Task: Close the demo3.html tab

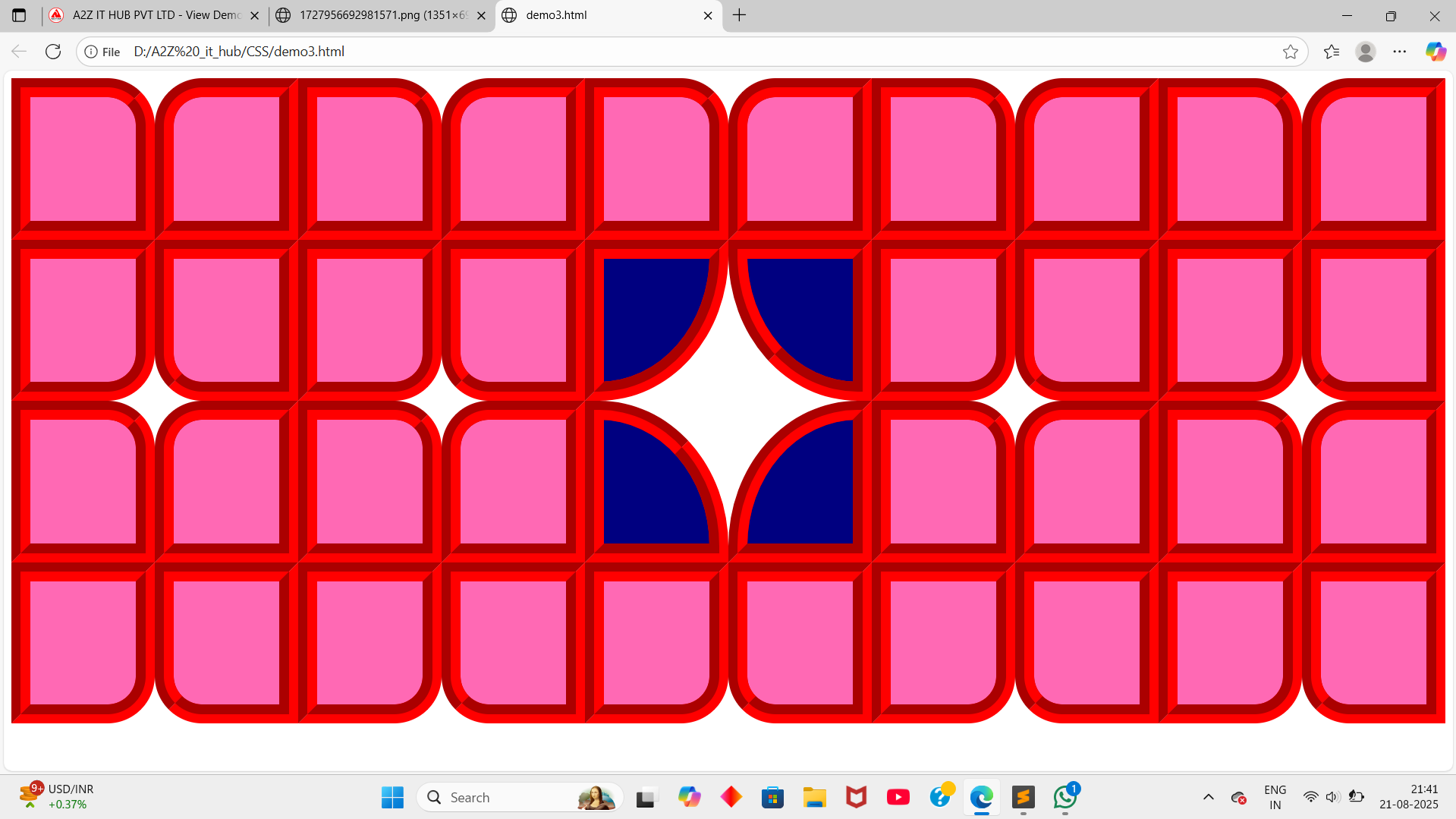Action: tap(707, 15)
